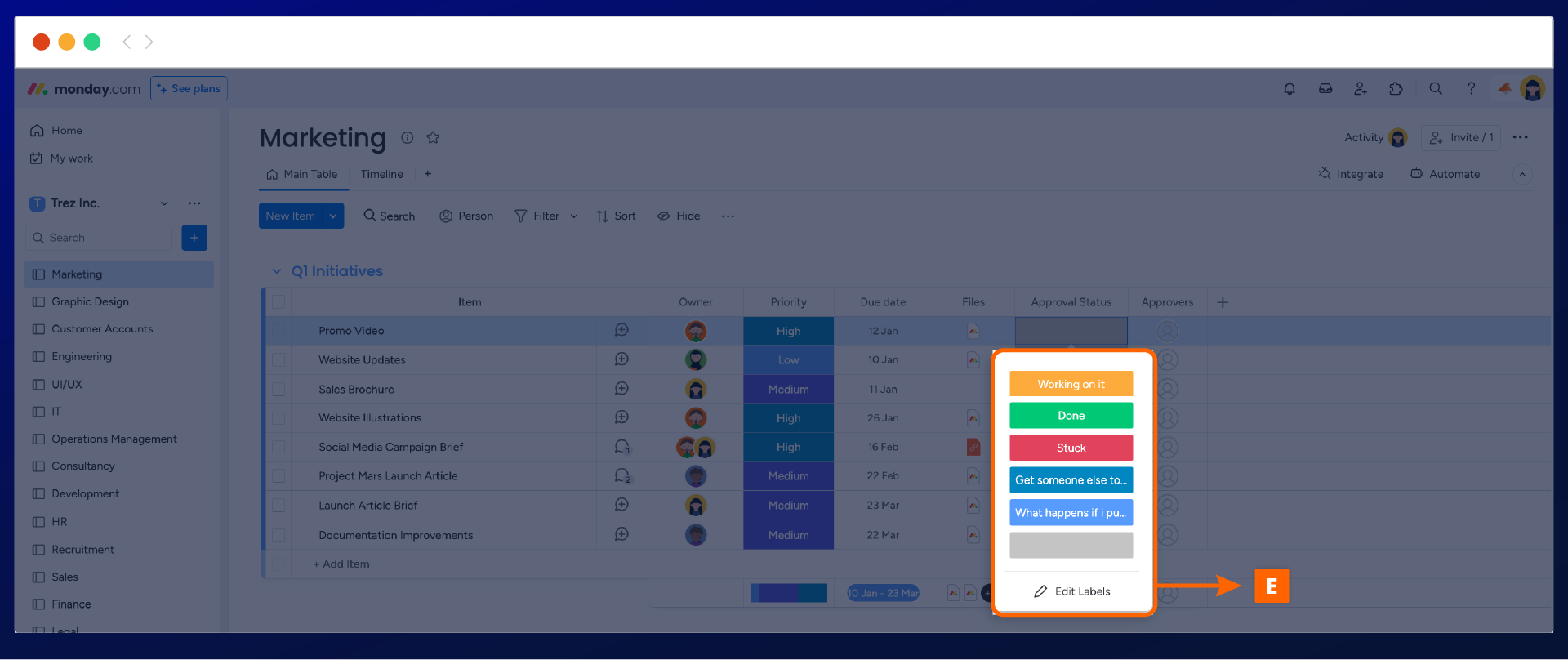Screen dimensions: 1568x660
Task: Click Edit Labels in the status popup
Action: 1072,591
